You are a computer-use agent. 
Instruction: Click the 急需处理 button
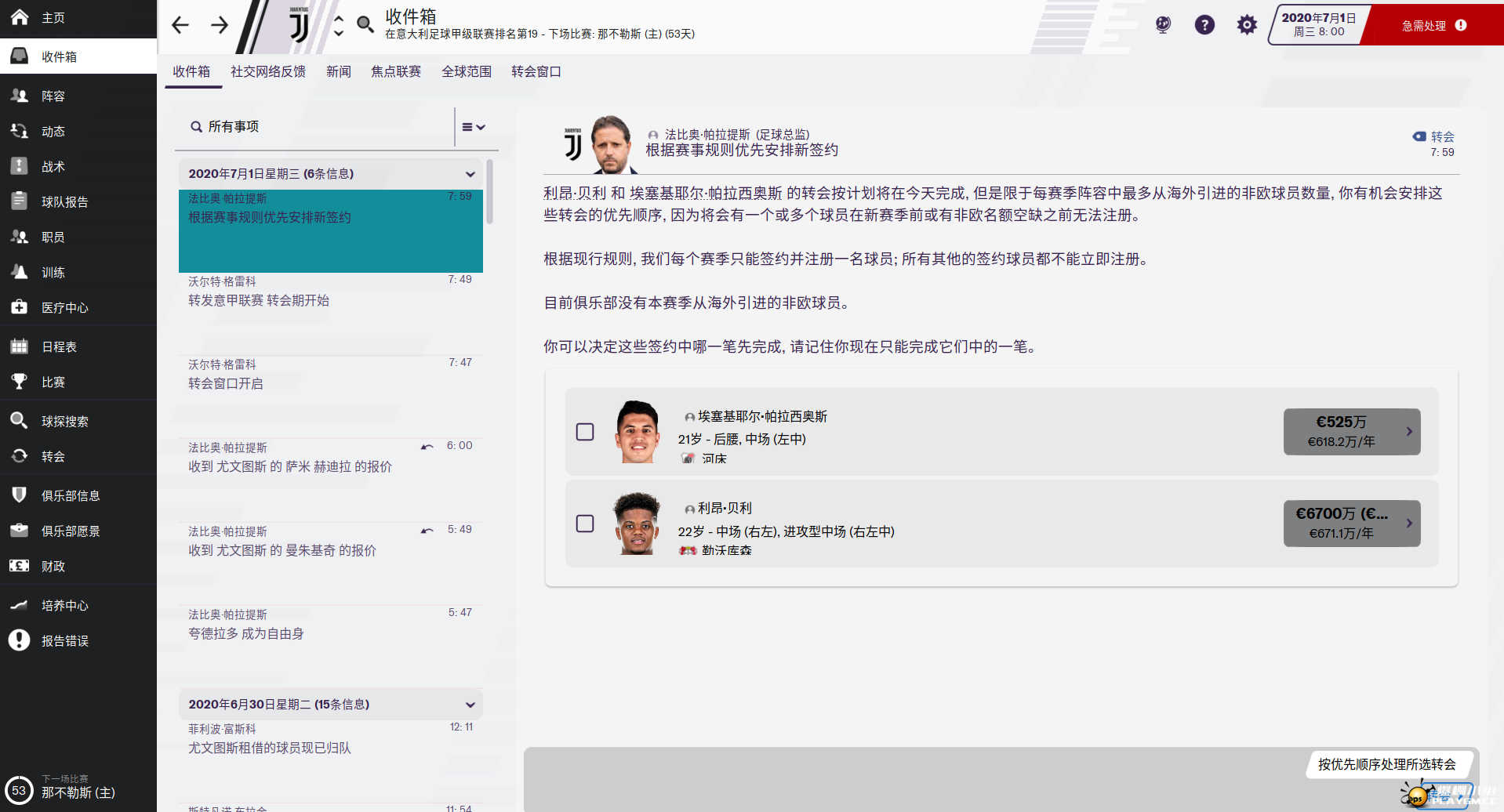(1433, 26)
